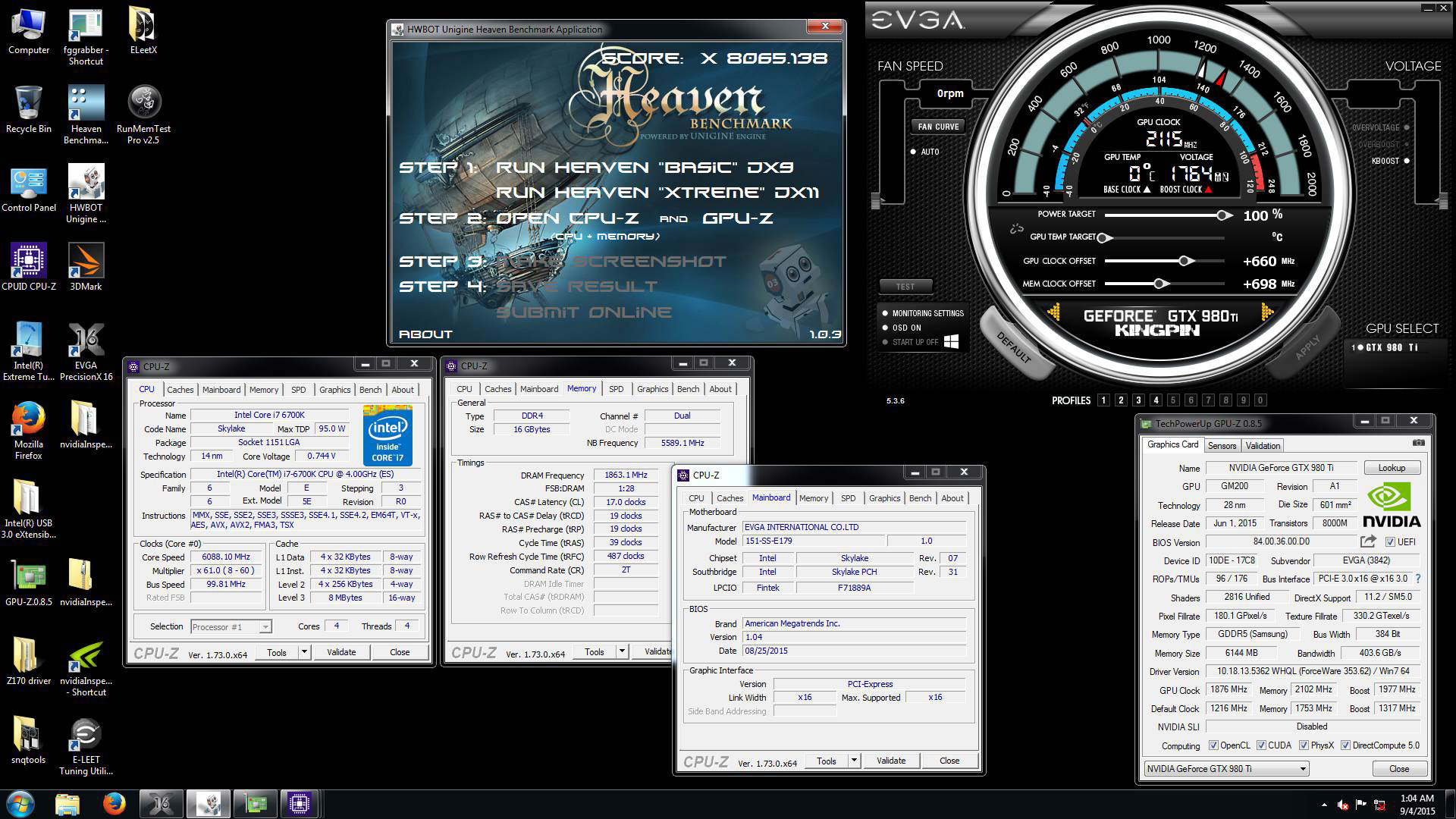
Task: Switch to Sensors tab in GPU-Z
Action: (1222, 446)
